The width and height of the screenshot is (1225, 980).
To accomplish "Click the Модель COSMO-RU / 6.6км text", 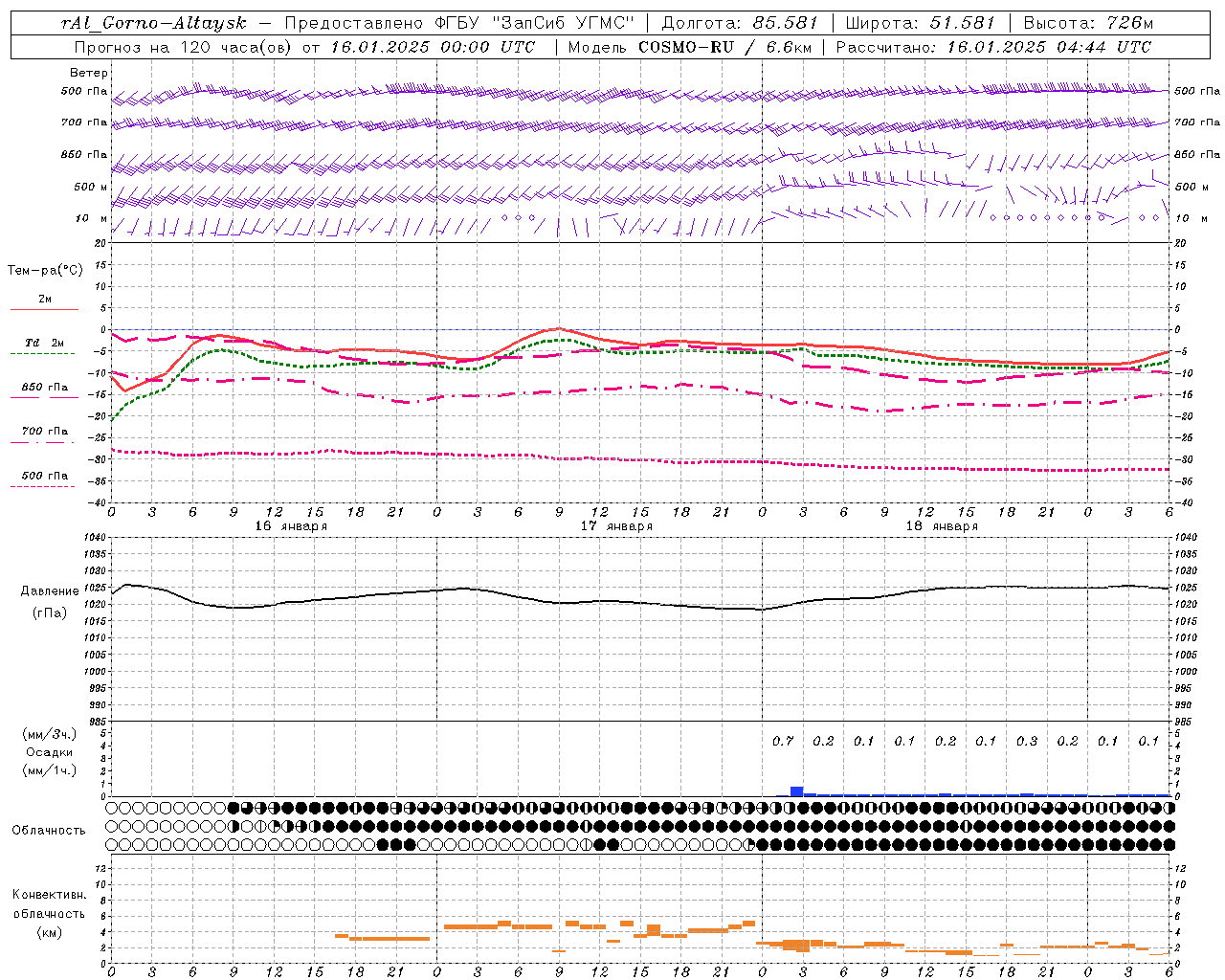I will 689,47.
